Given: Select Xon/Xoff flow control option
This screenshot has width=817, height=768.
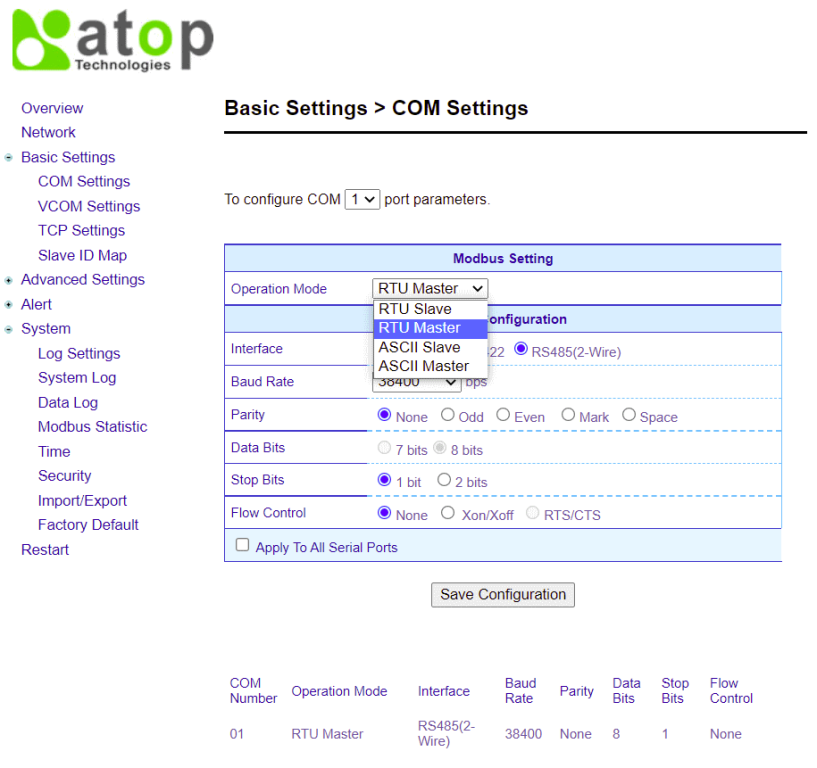Looking at the screenshot, I should tap(448, 513).
